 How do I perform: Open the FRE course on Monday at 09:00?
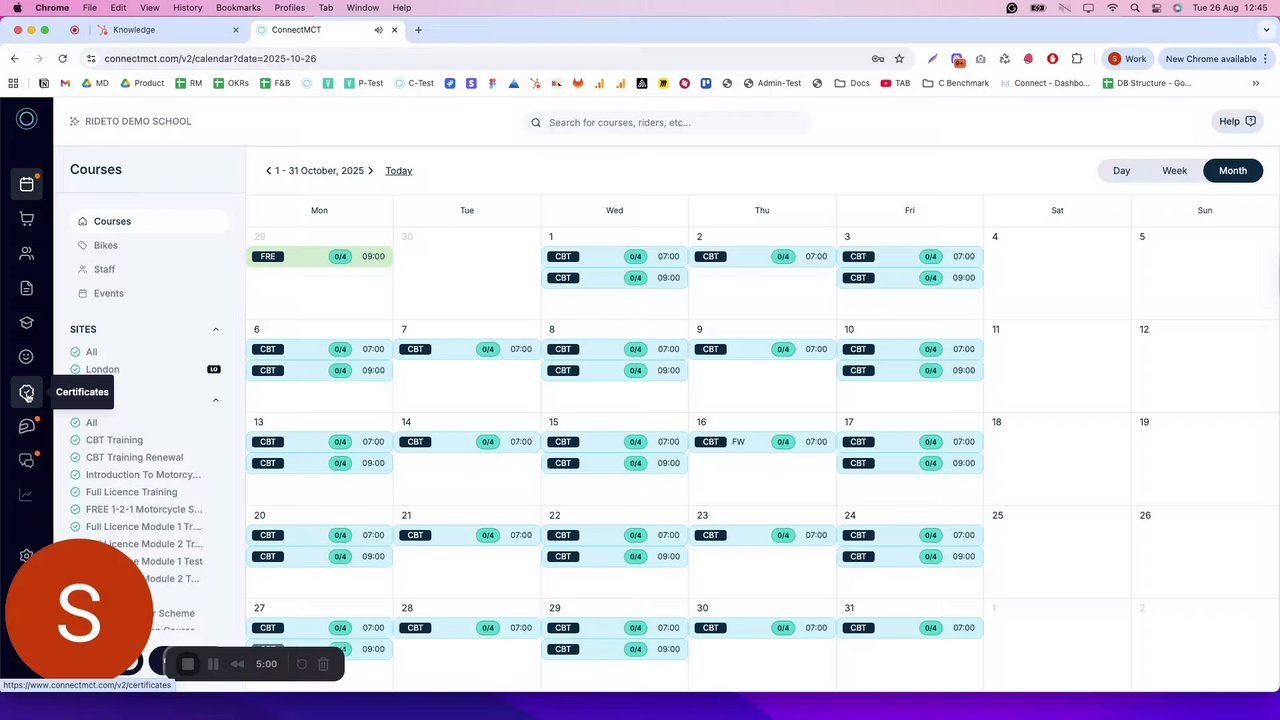pos(319,257)
